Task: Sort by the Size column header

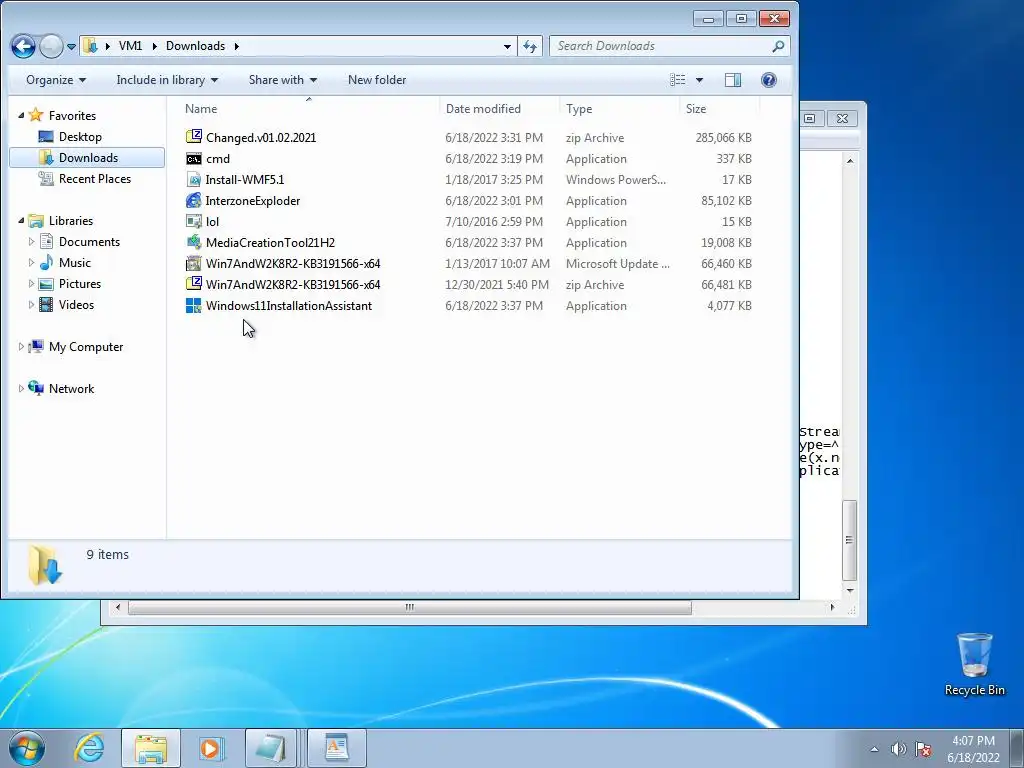Action: pyautogui.click(x=719, y=108)
